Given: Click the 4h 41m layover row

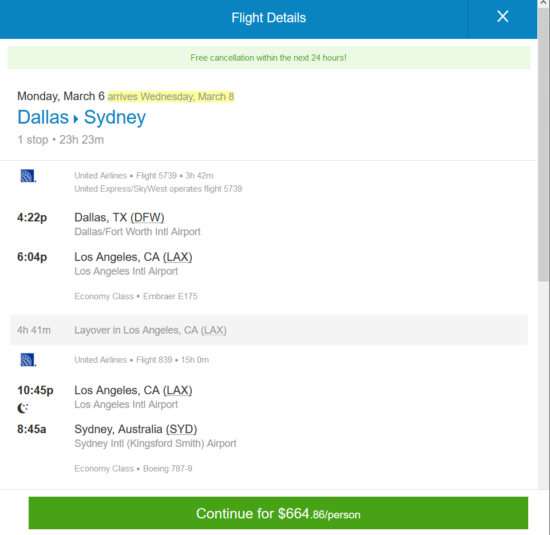Looking at the screenshot, I should [269, 330].
